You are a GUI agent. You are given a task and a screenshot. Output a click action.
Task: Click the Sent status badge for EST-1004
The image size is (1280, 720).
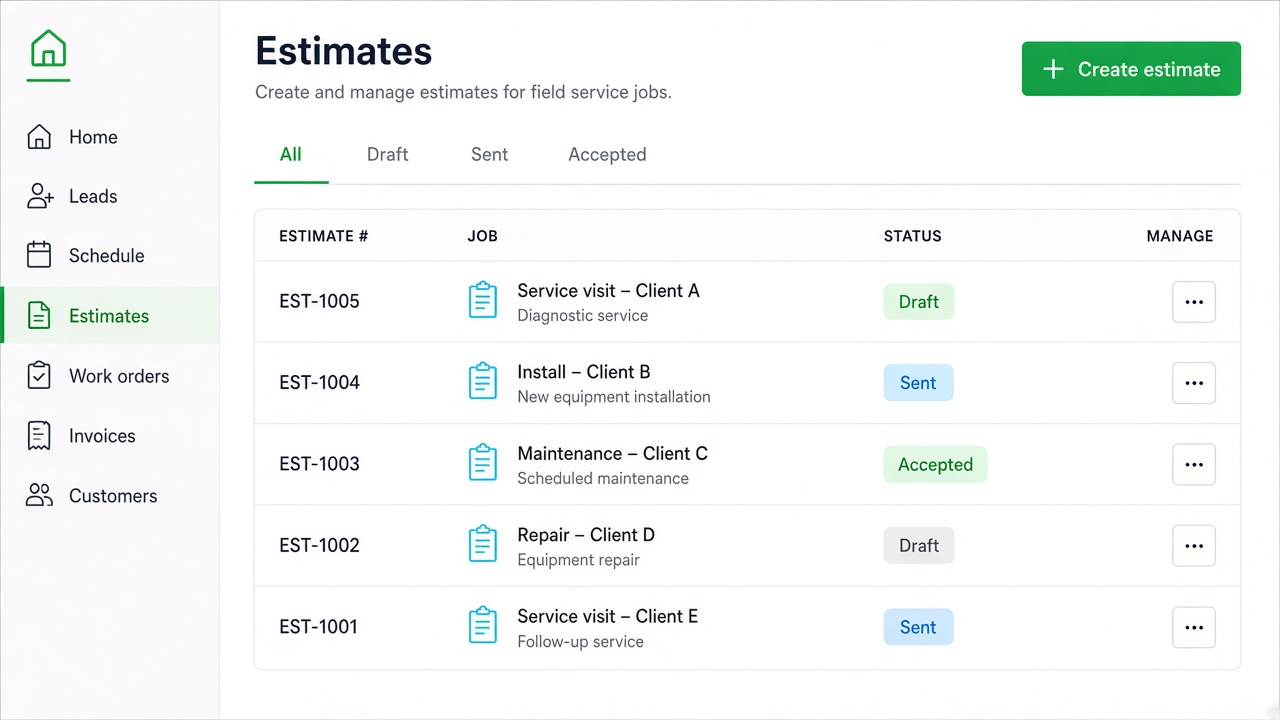click(918, 383)
